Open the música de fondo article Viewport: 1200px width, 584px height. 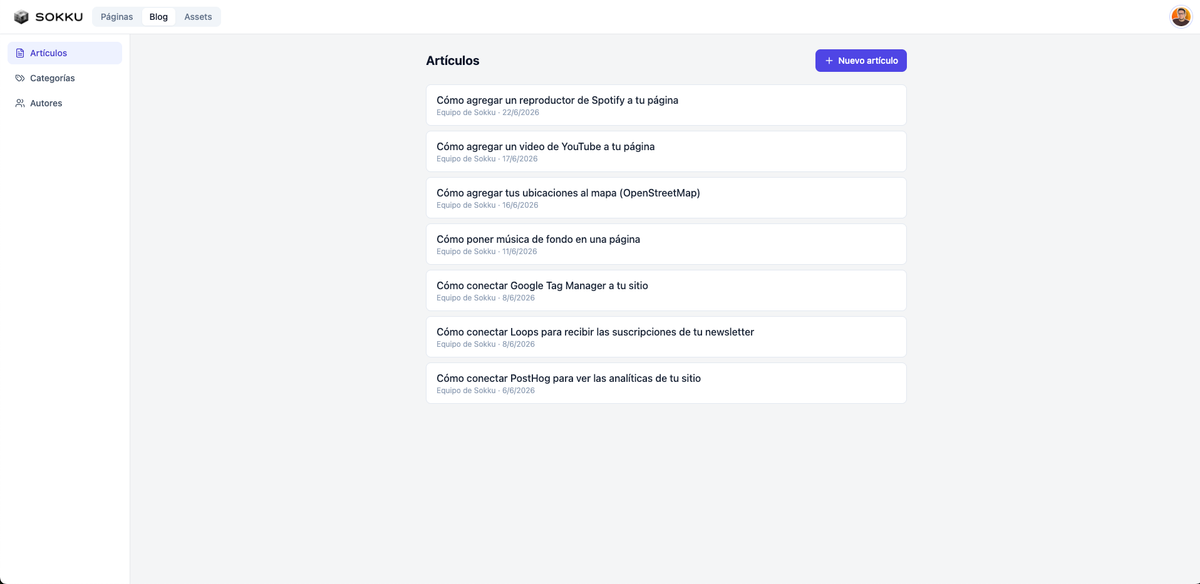click(x=666, y=244)
